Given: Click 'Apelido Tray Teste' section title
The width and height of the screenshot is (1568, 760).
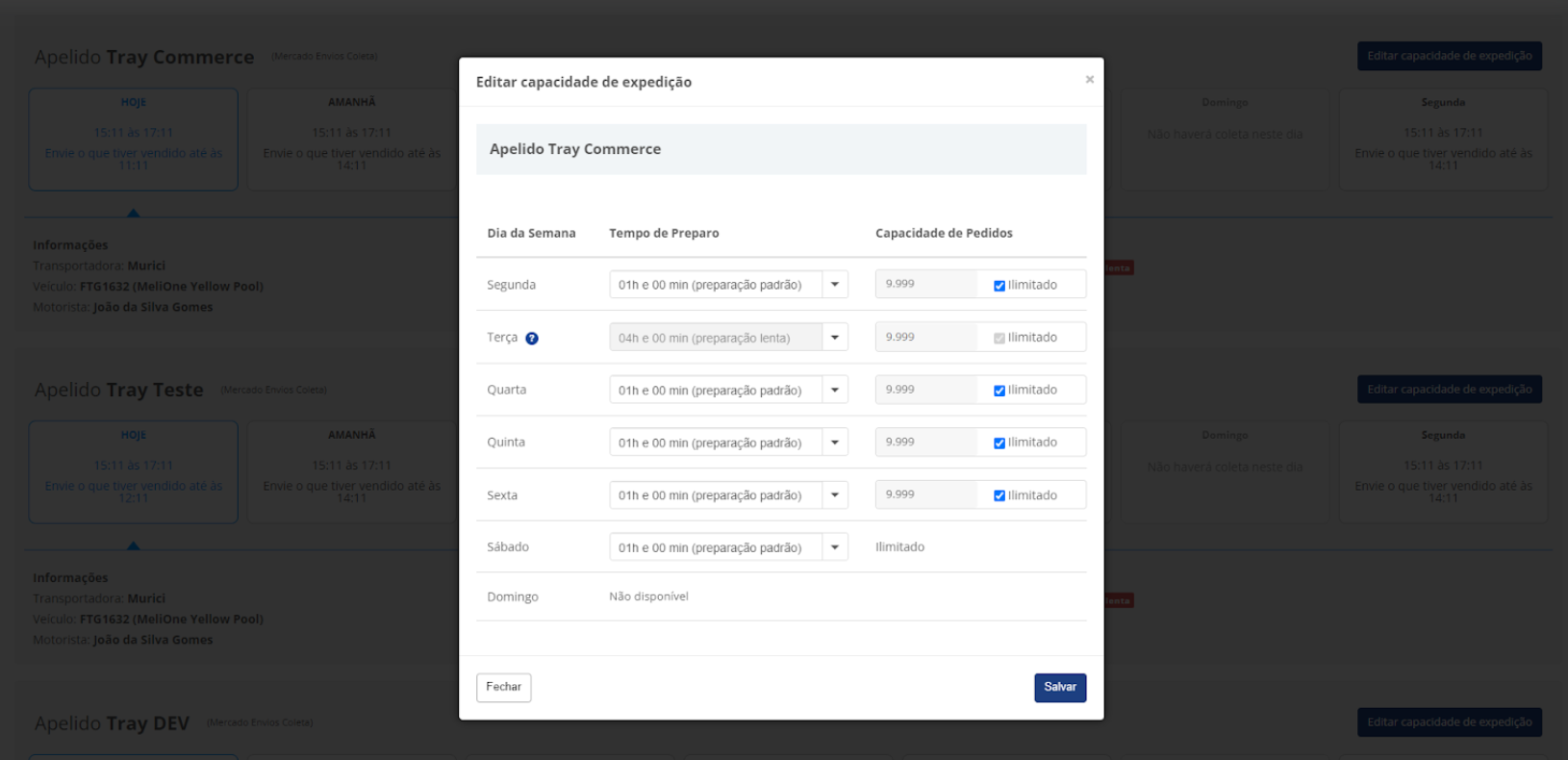Looking at the screenshot, I should [119, 390].
